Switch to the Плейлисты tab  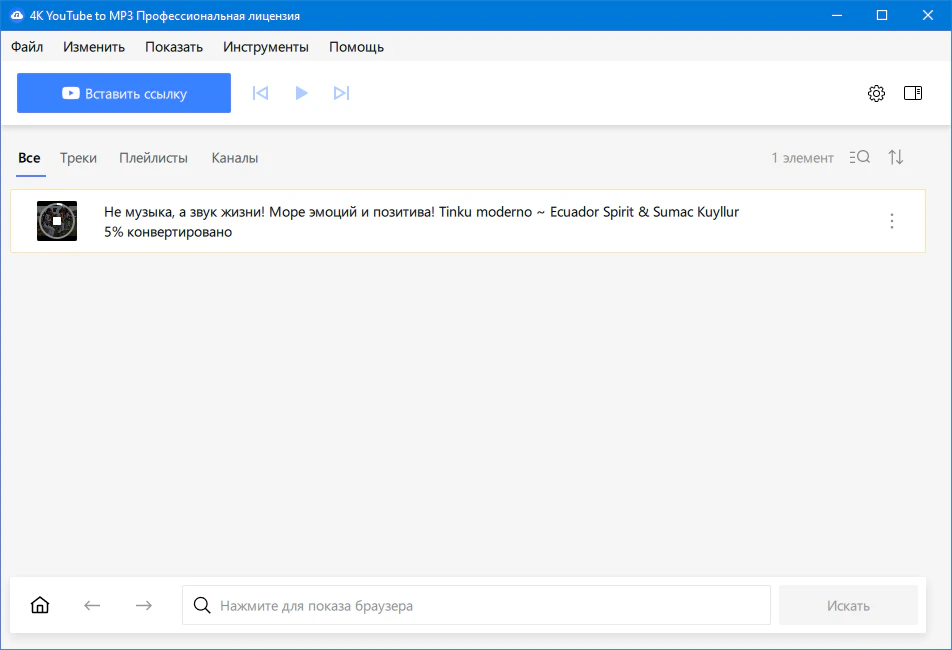click(x=153, y=158)
